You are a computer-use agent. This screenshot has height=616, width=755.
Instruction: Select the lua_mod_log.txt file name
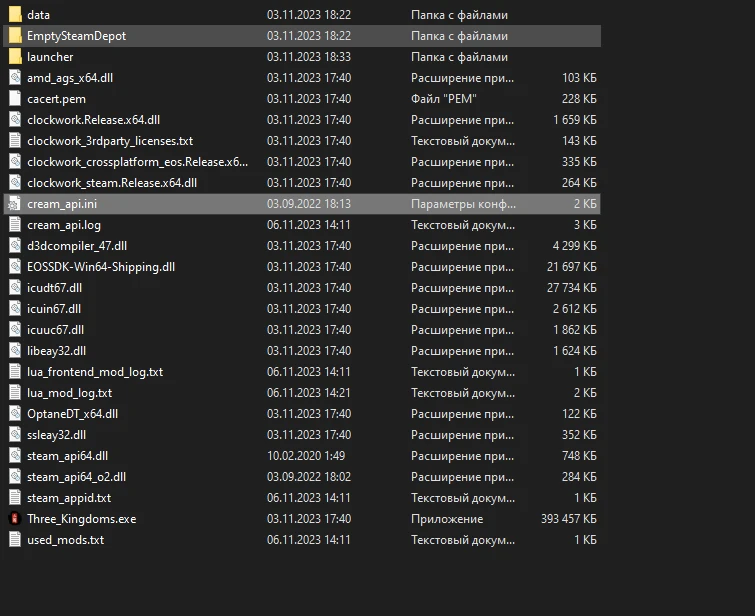click(69, 393)
